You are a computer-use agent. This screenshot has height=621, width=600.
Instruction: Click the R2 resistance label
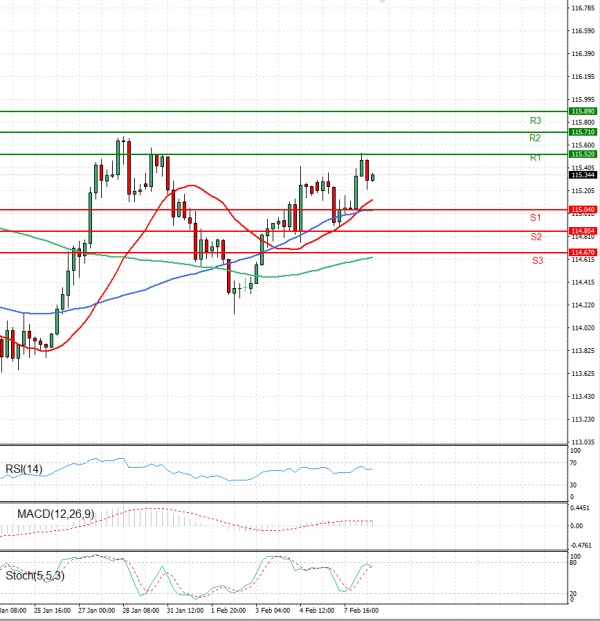point(535,138)
